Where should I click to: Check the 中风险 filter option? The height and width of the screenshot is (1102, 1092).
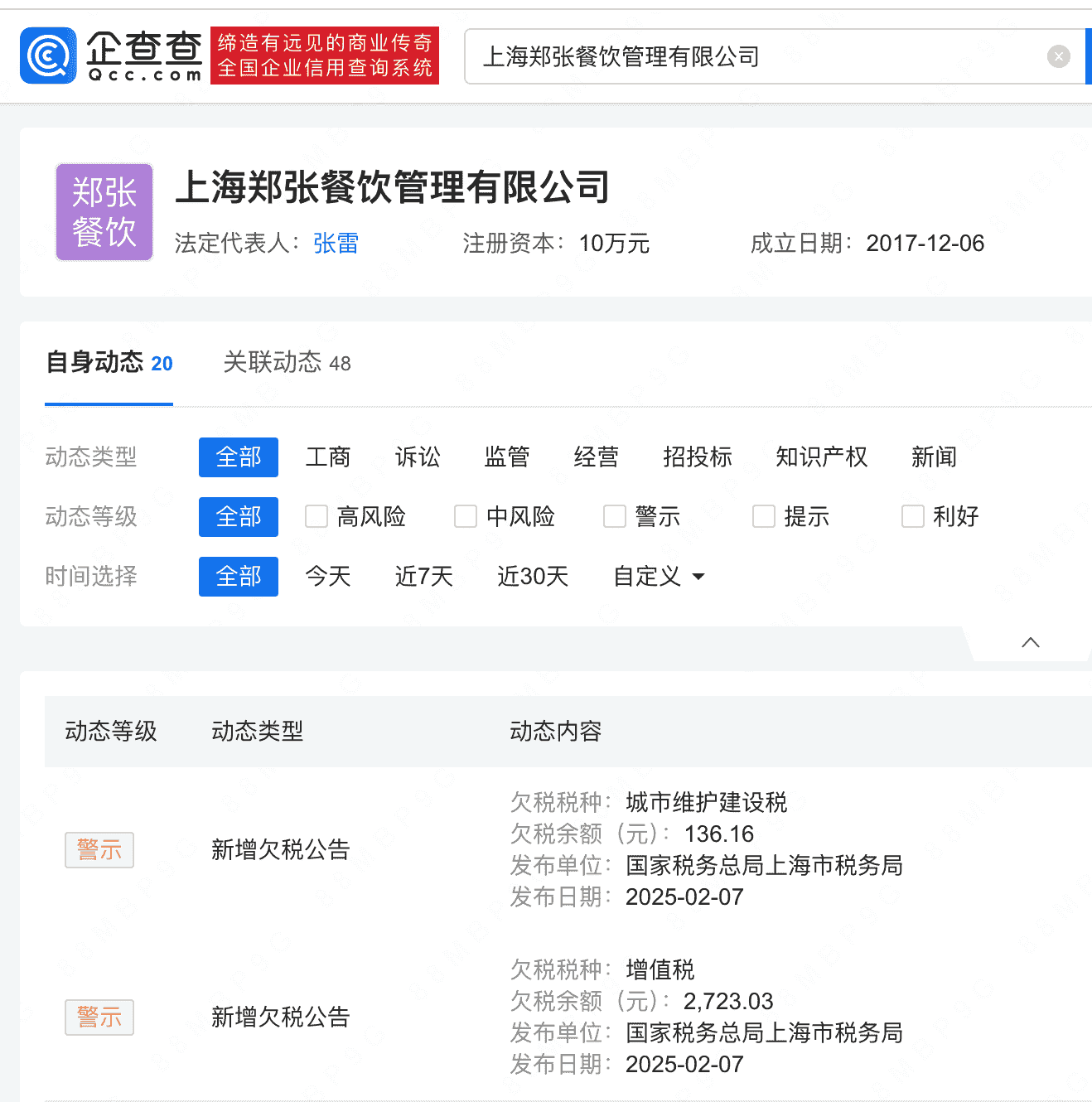click(465, 516)
